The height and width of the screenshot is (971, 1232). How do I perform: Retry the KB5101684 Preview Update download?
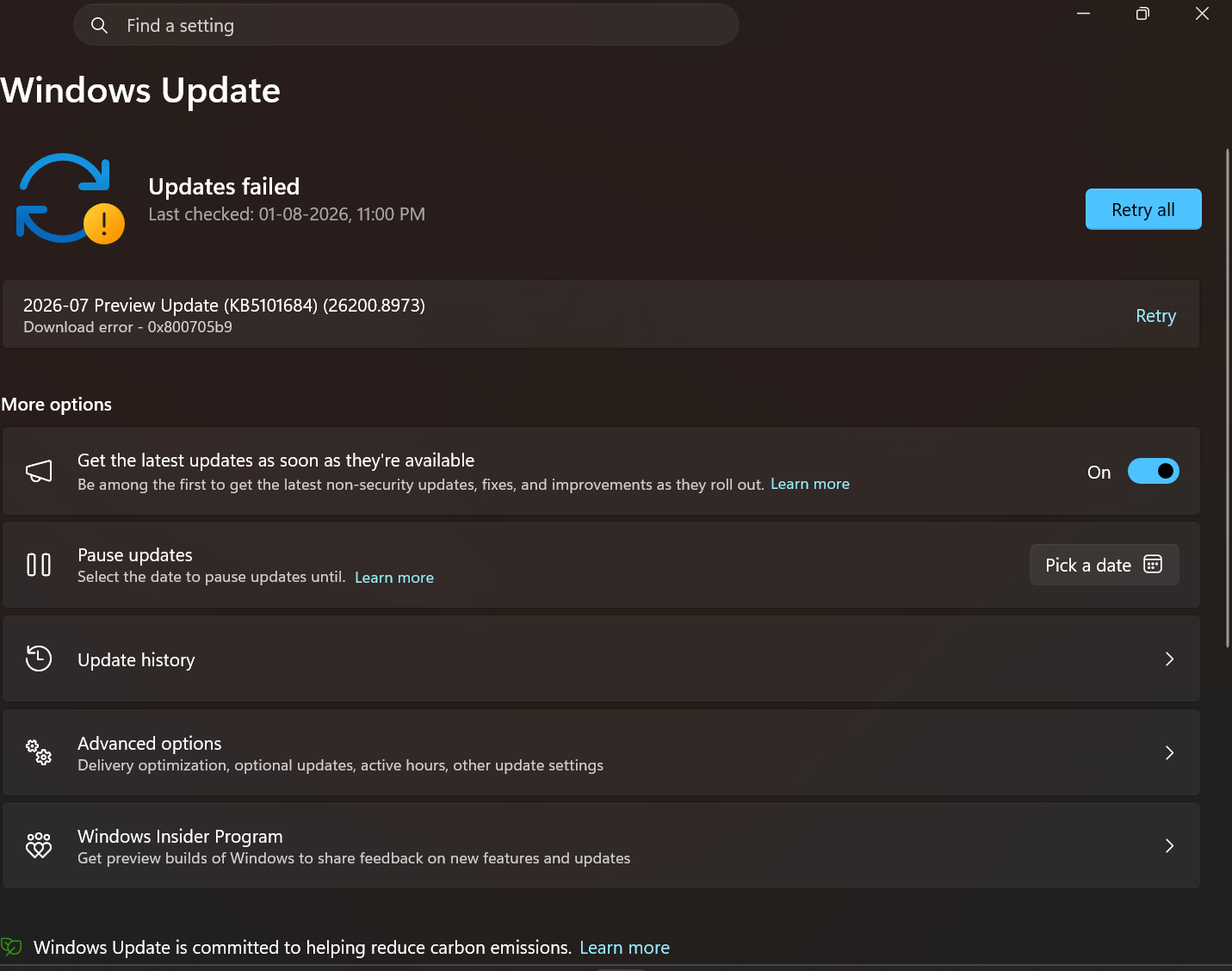1155,316
